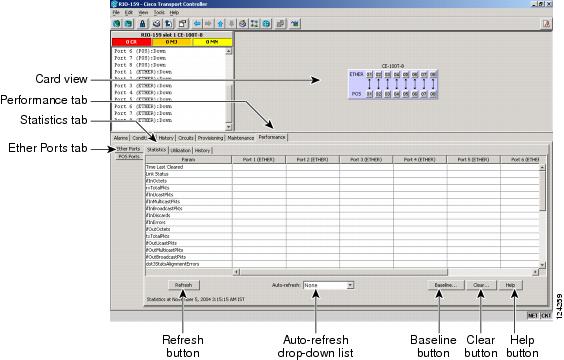Screen dimensions: 564x360
Task: Click the red CR alarm count box
Action: (132, 42)
